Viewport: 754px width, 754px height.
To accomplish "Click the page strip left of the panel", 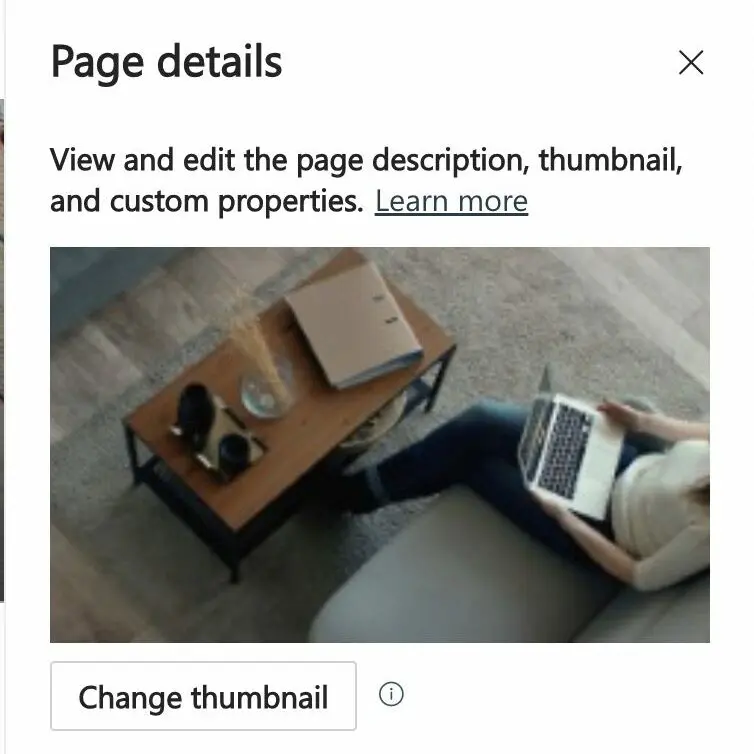I will pyautogui.click(x=2, y=350).
